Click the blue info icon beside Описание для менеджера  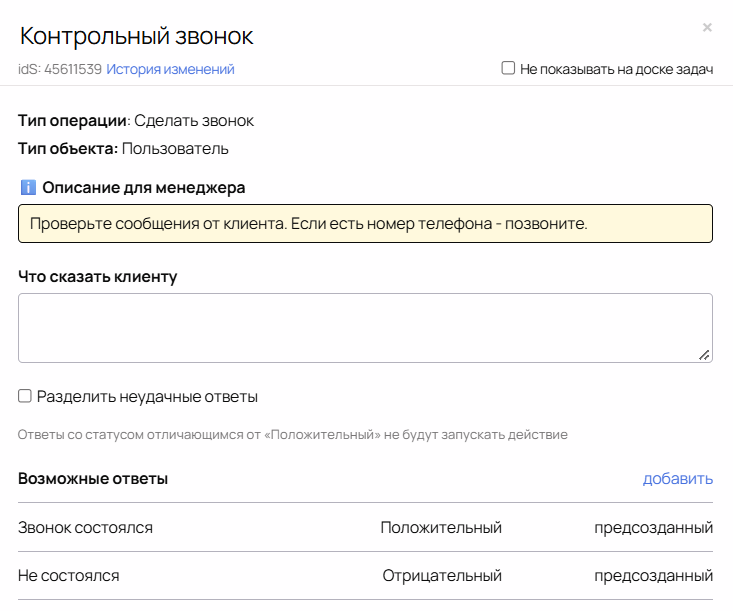(28, 187)
